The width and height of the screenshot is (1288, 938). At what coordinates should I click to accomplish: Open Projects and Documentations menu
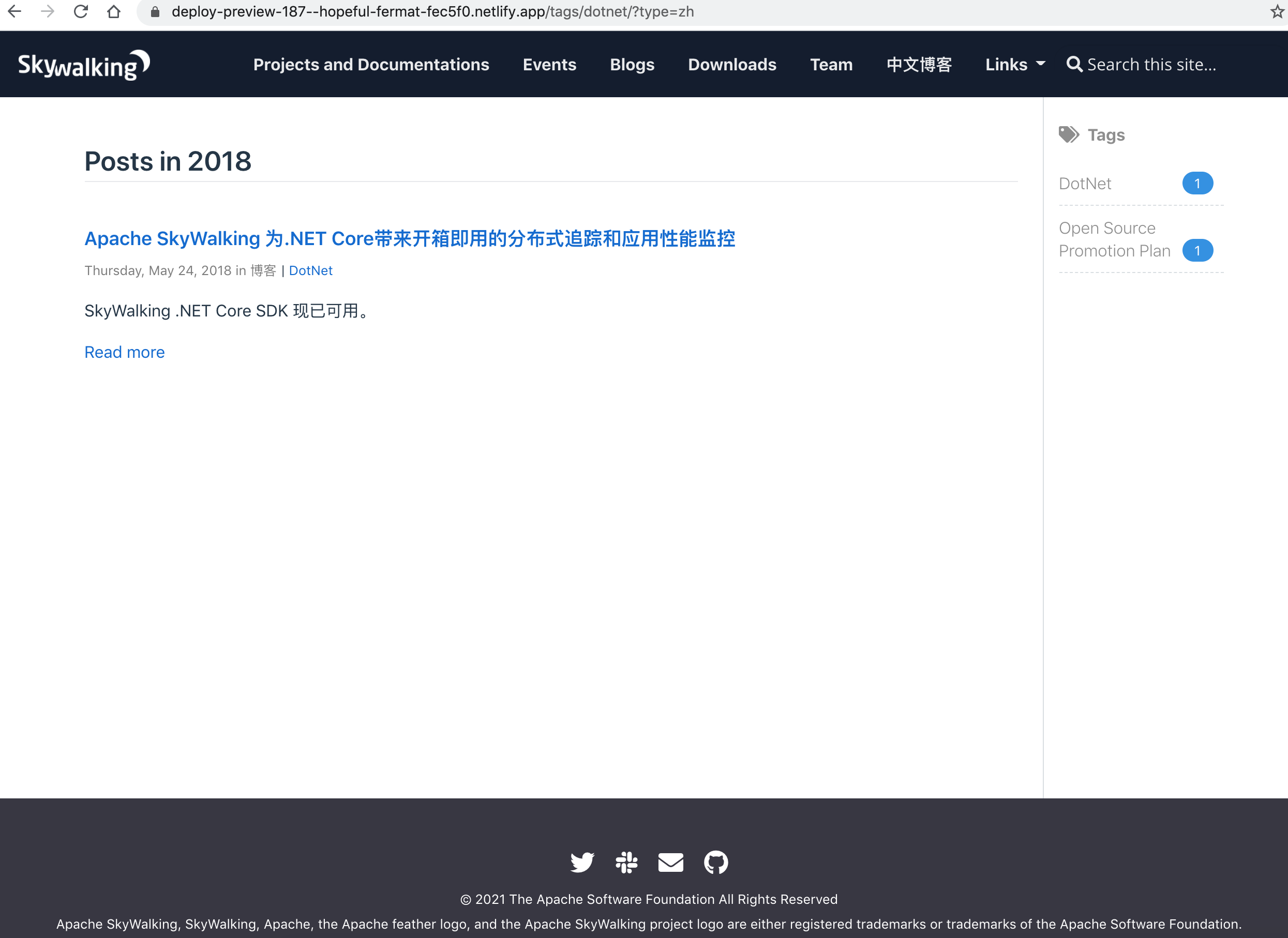[x=371, y=65]
